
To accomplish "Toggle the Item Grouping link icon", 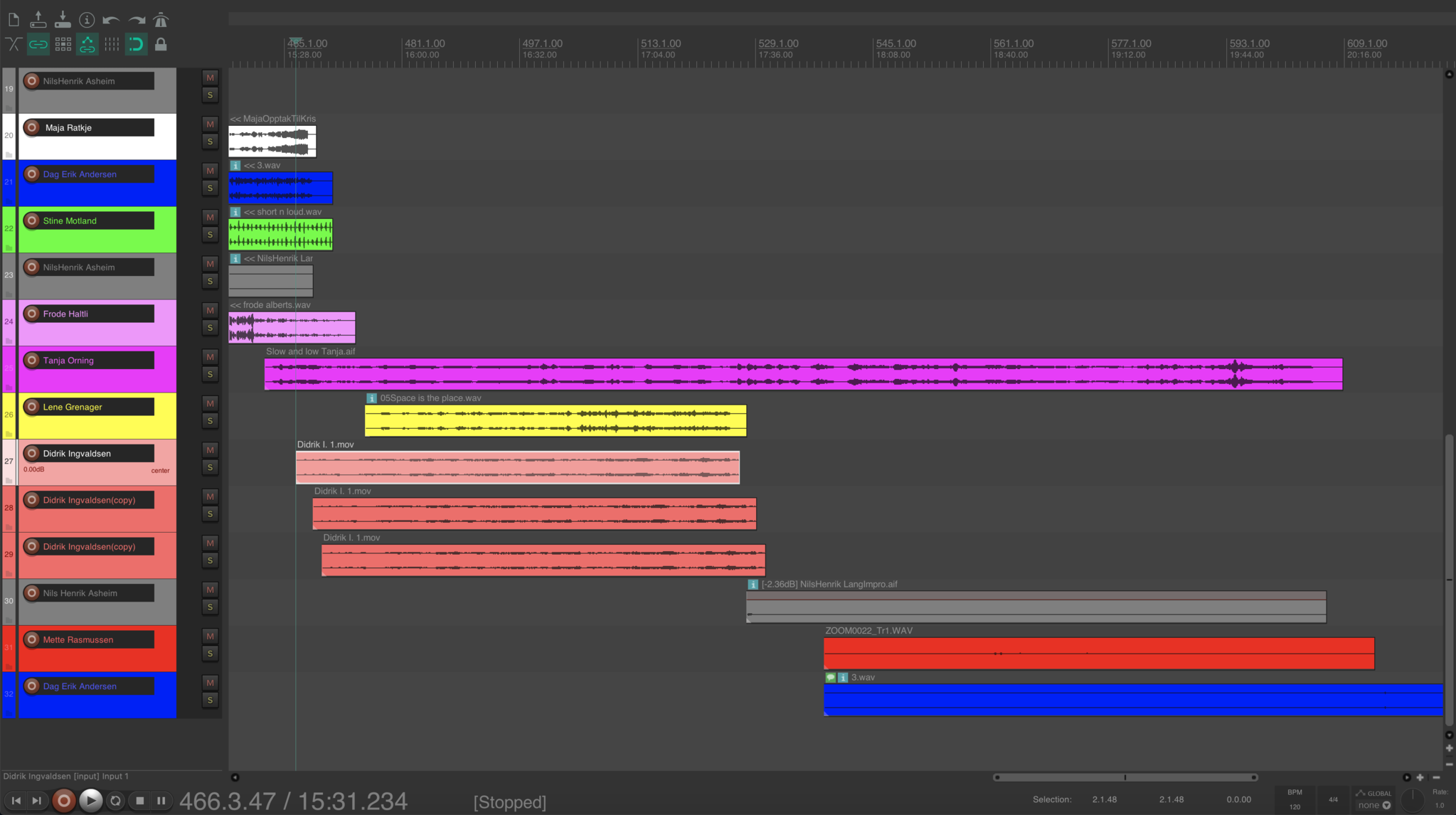I will coord(38,45).
